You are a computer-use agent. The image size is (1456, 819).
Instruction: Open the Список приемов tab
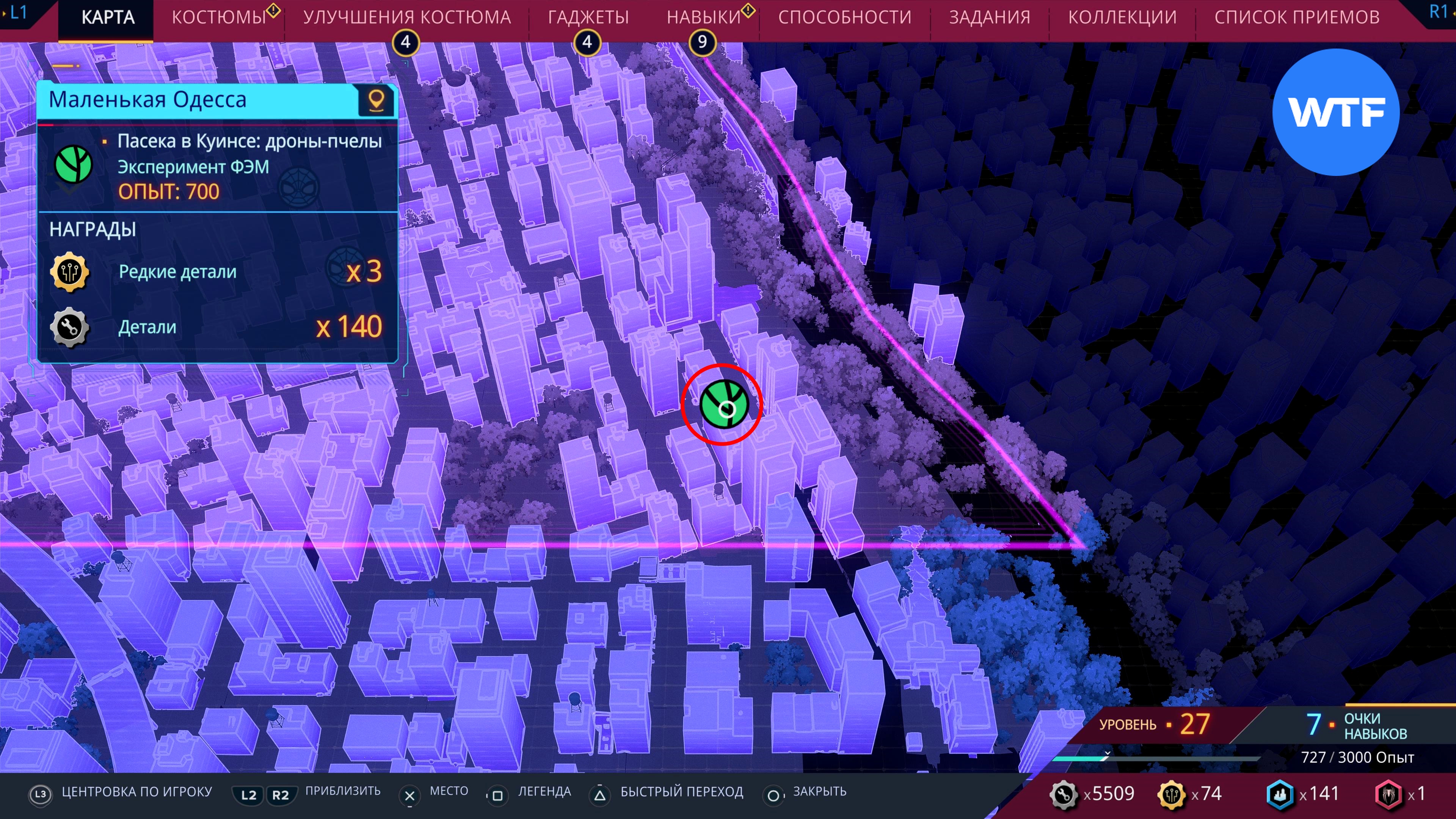1297,17
